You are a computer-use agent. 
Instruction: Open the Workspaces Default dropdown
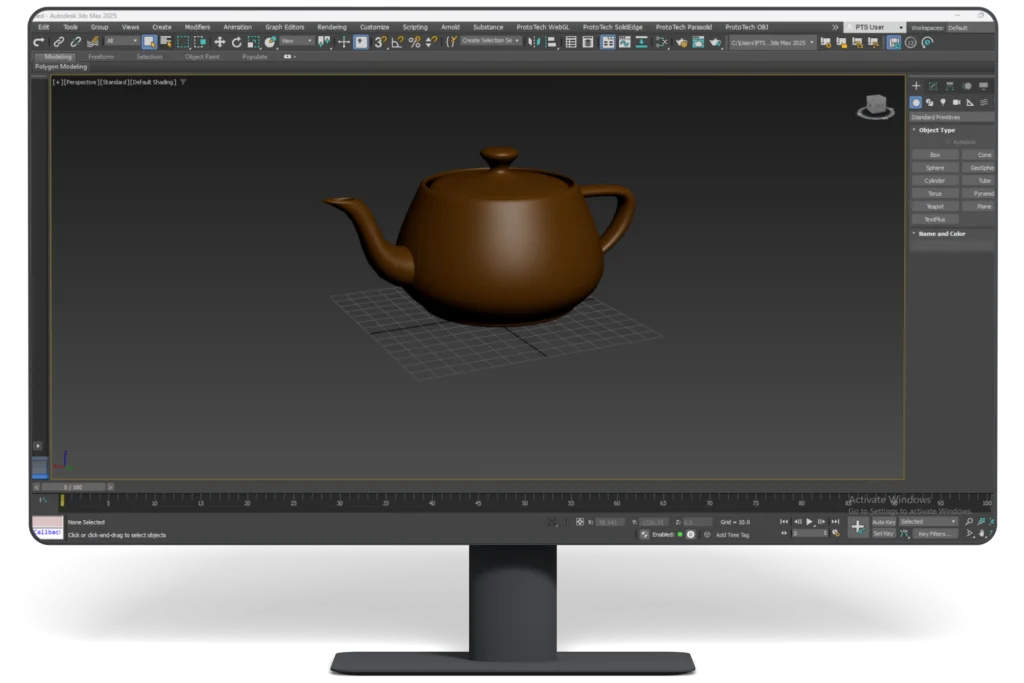tap(968, 28)
